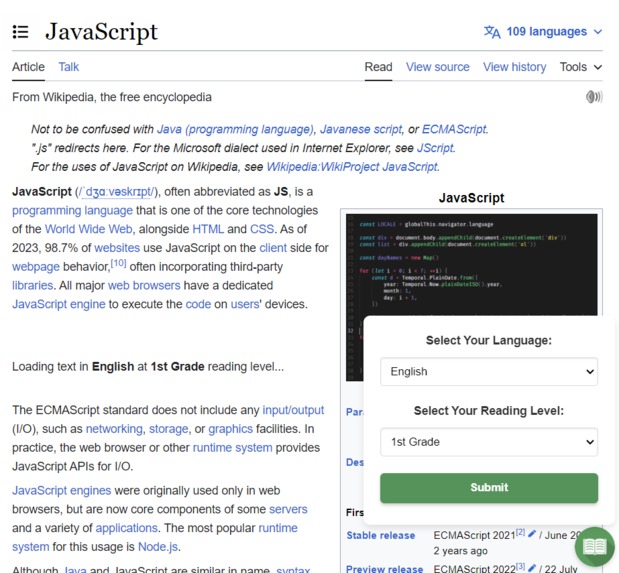Select the Read tab
The height and width of the screenshot is (573, 619).
coord(378,67)
